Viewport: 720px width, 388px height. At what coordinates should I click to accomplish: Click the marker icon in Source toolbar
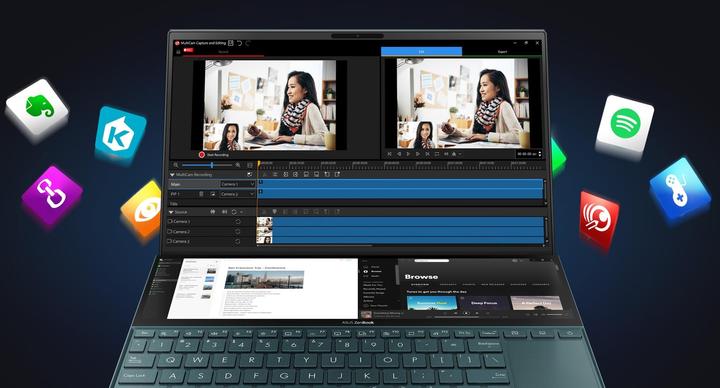point(275,212)
